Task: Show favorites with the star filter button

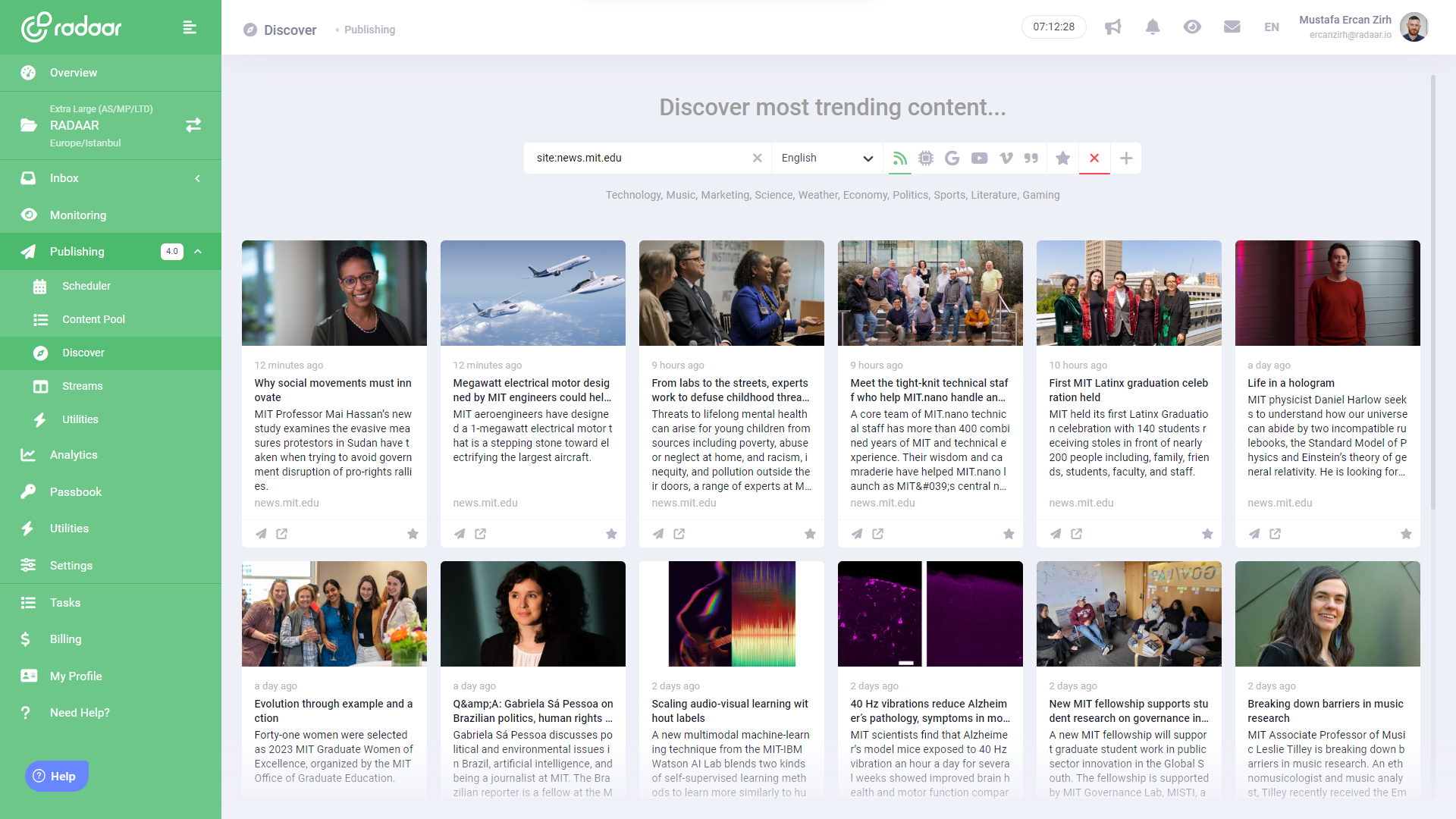Action: click(x=1062, y=158)
